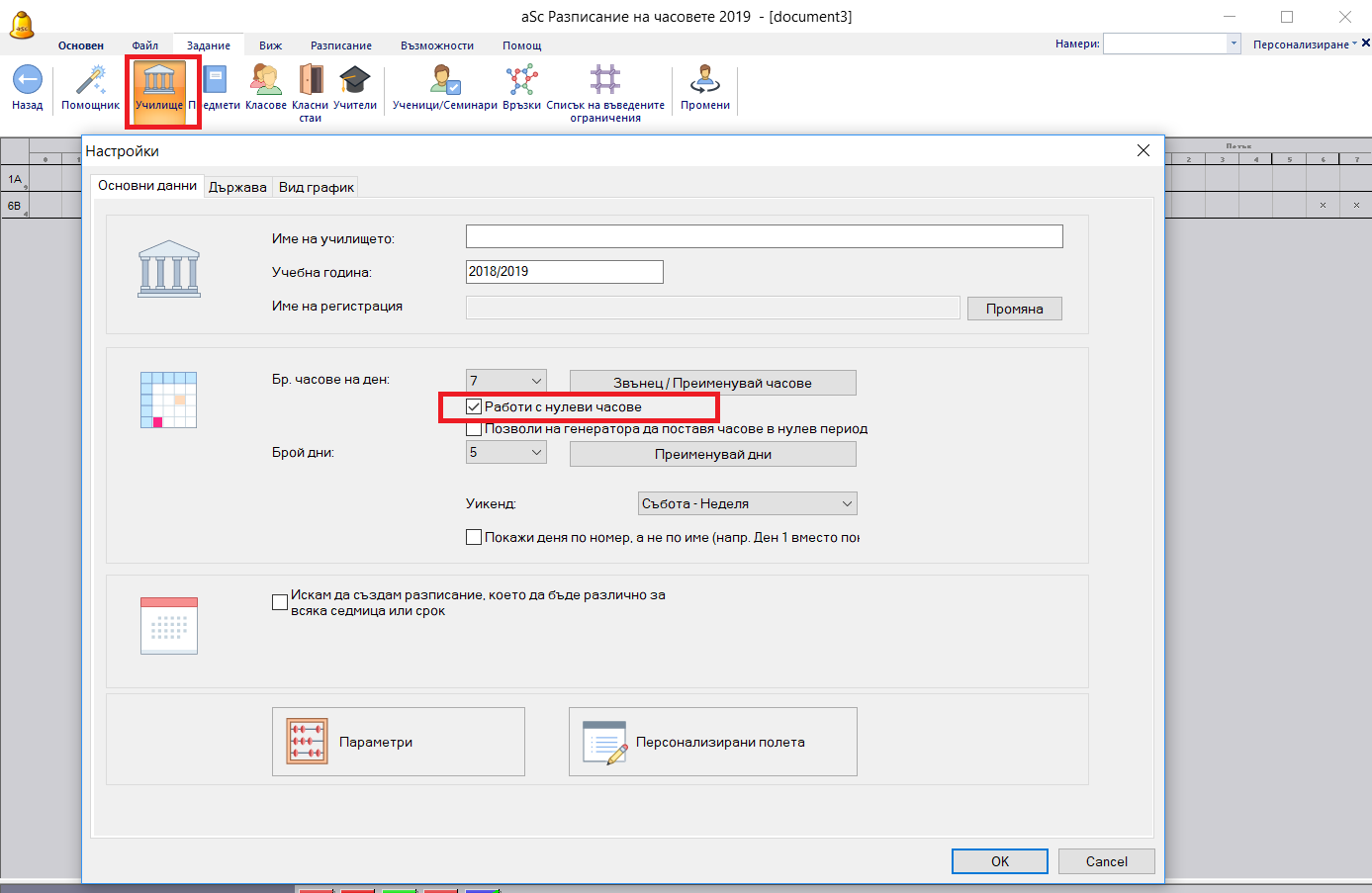Switch to the Вид график tab

pyautogui.click(x=316, y=187)
